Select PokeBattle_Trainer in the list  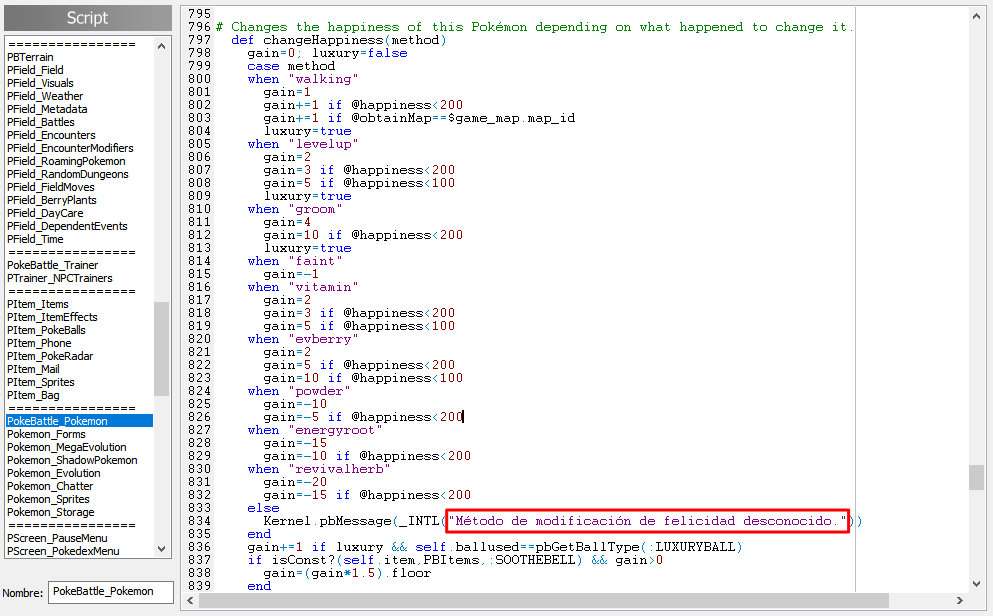point(52,265)
